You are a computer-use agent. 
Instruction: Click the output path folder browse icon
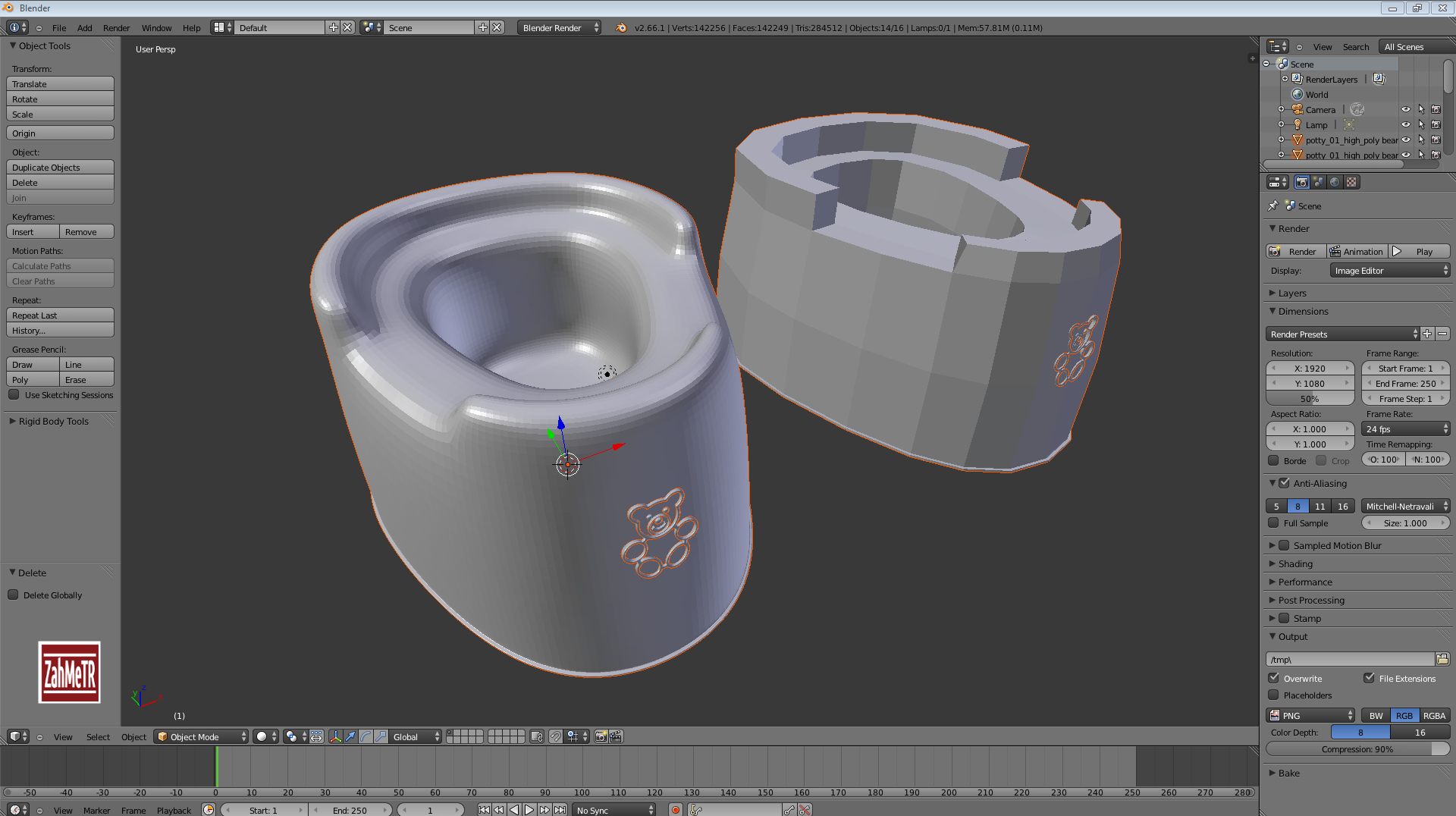[x=1442, y=659]
